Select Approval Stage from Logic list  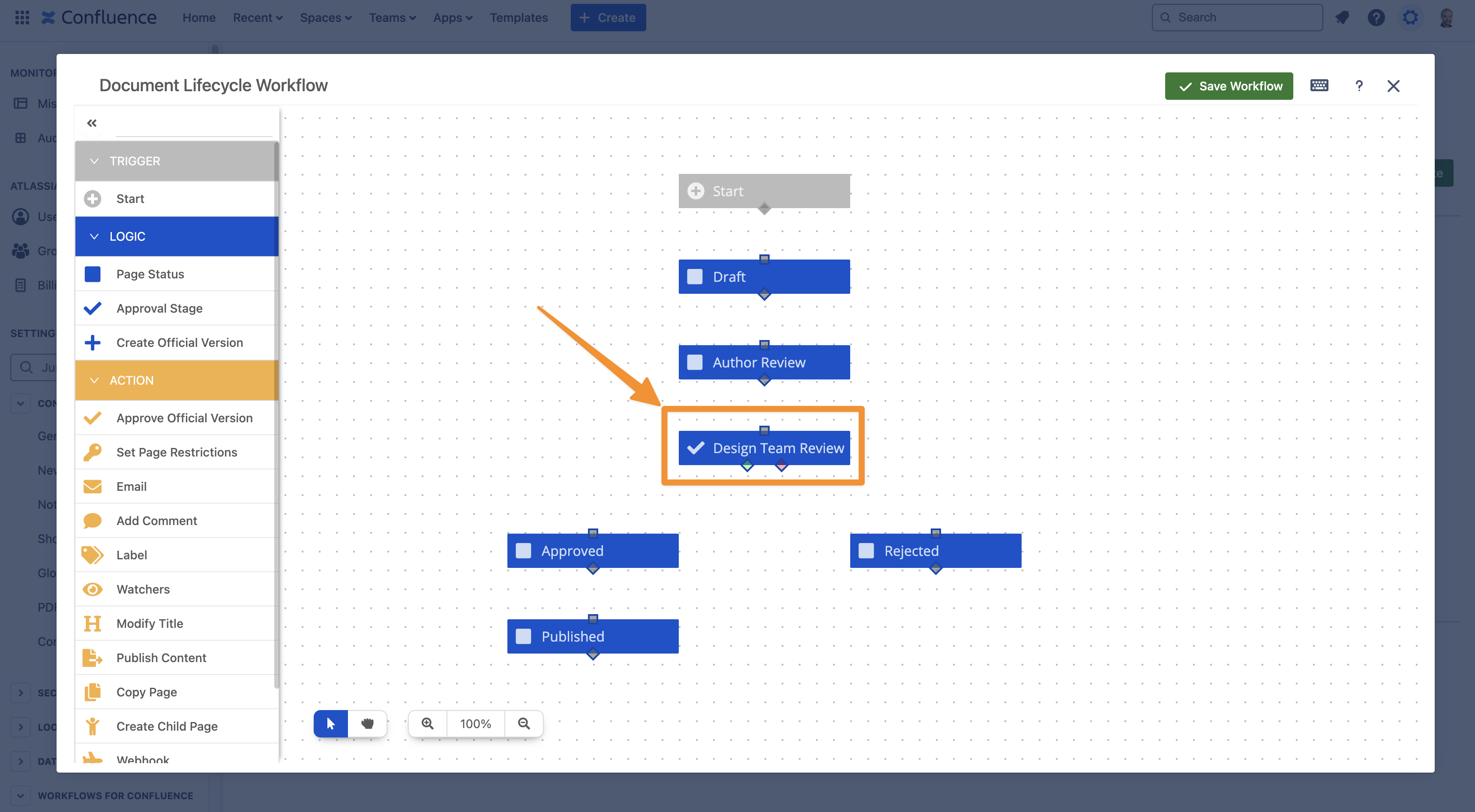(x=159, y=308)
